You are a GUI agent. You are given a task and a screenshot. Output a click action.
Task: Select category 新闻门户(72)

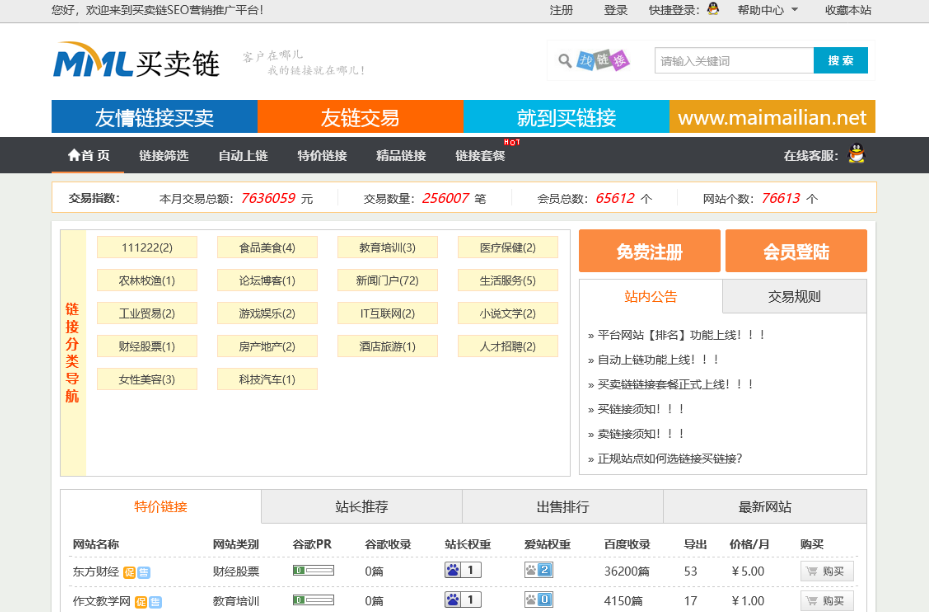(x=387, y=280)
